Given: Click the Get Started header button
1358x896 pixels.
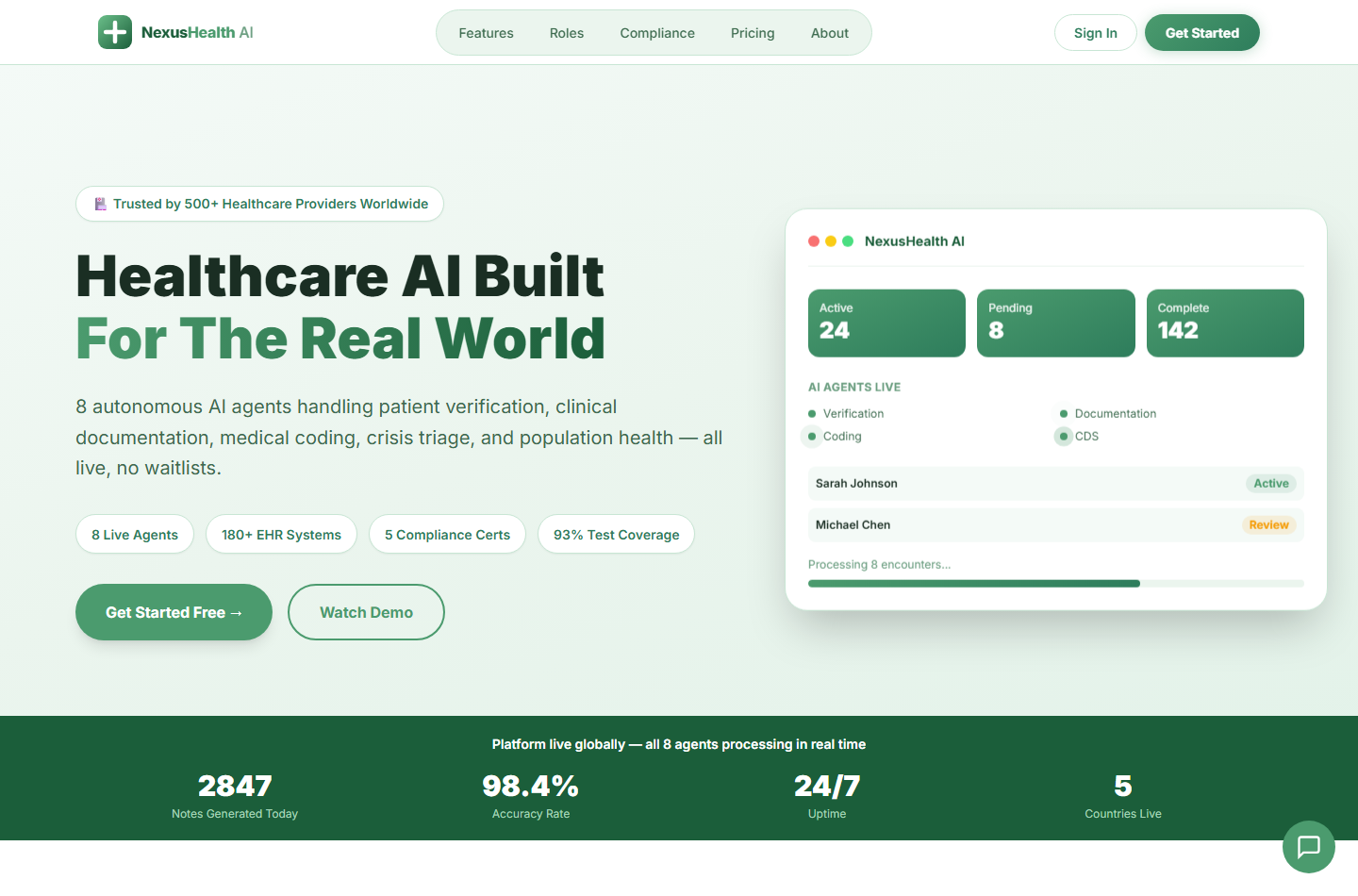Looking at the screenshot, I should [x=1202, y=33].
